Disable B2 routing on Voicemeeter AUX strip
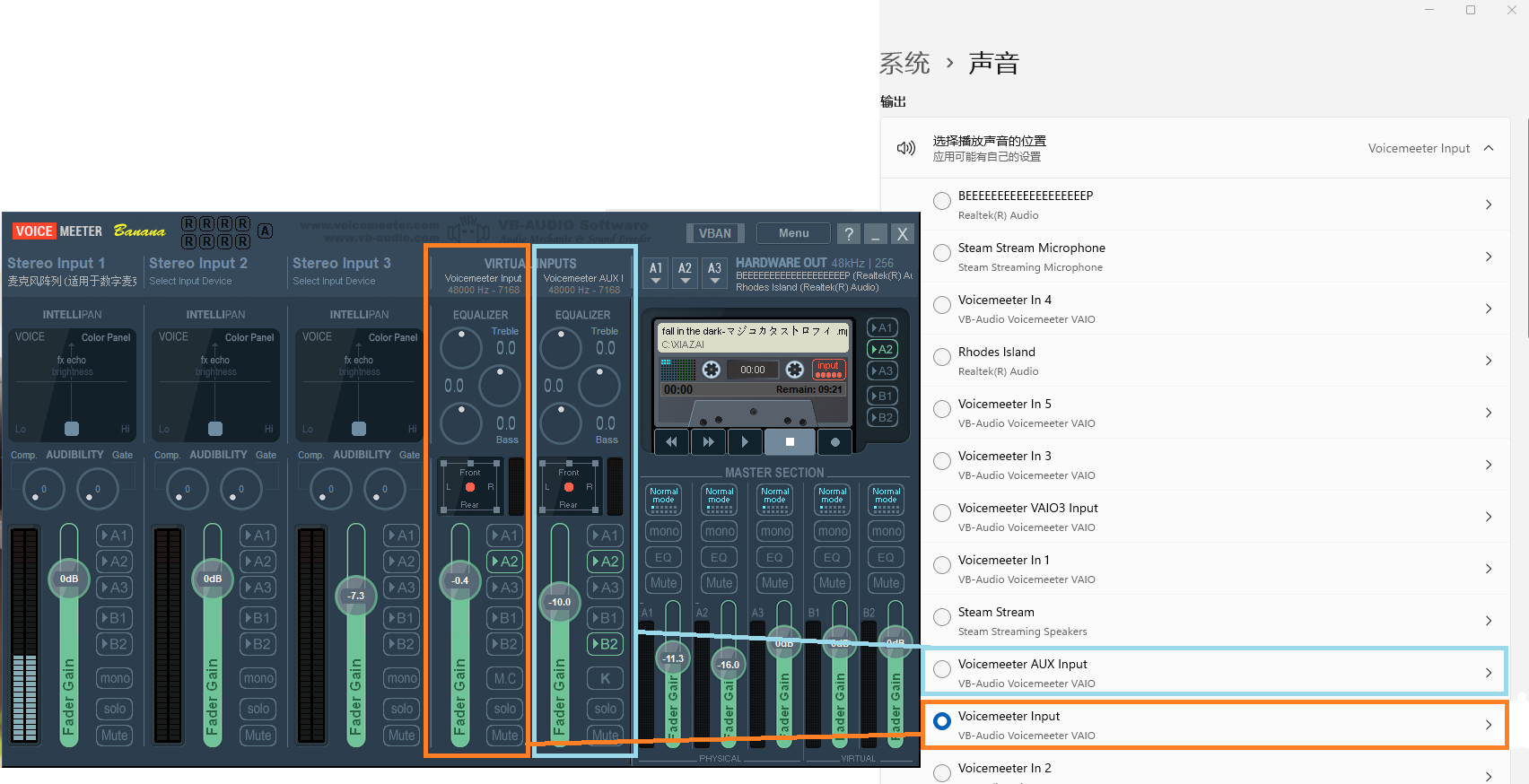Screen dimensions: 1529x784 pos(607,644)
